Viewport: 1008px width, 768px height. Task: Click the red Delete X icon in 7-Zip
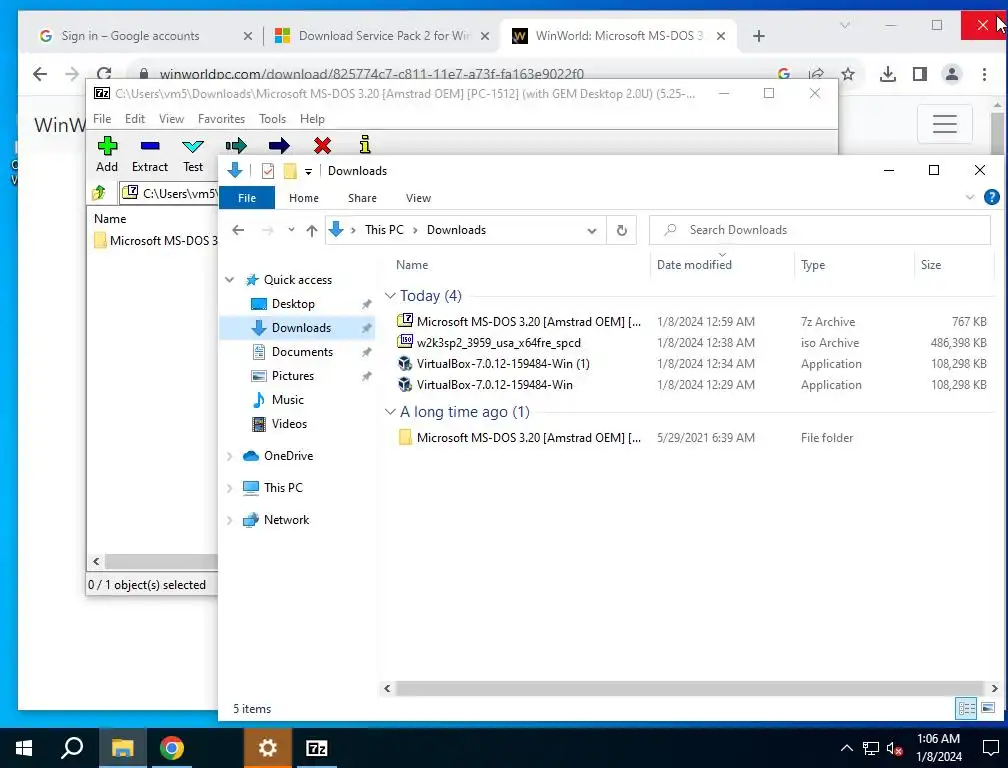(322, 146)
